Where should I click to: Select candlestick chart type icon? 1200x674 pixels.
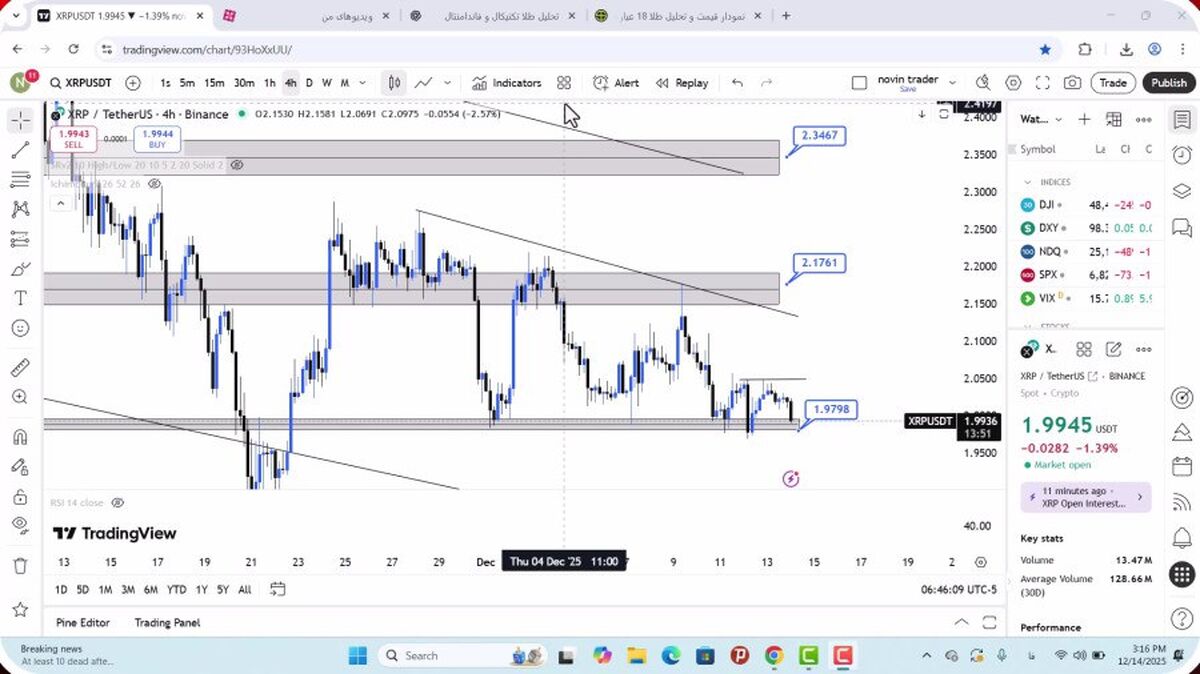(x=395, y=83)
